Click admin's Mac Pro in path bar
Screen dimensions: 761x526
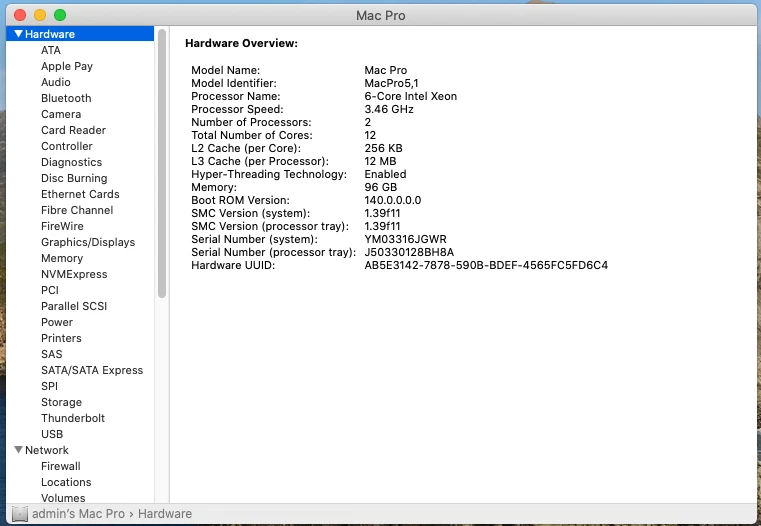[78, 513]
